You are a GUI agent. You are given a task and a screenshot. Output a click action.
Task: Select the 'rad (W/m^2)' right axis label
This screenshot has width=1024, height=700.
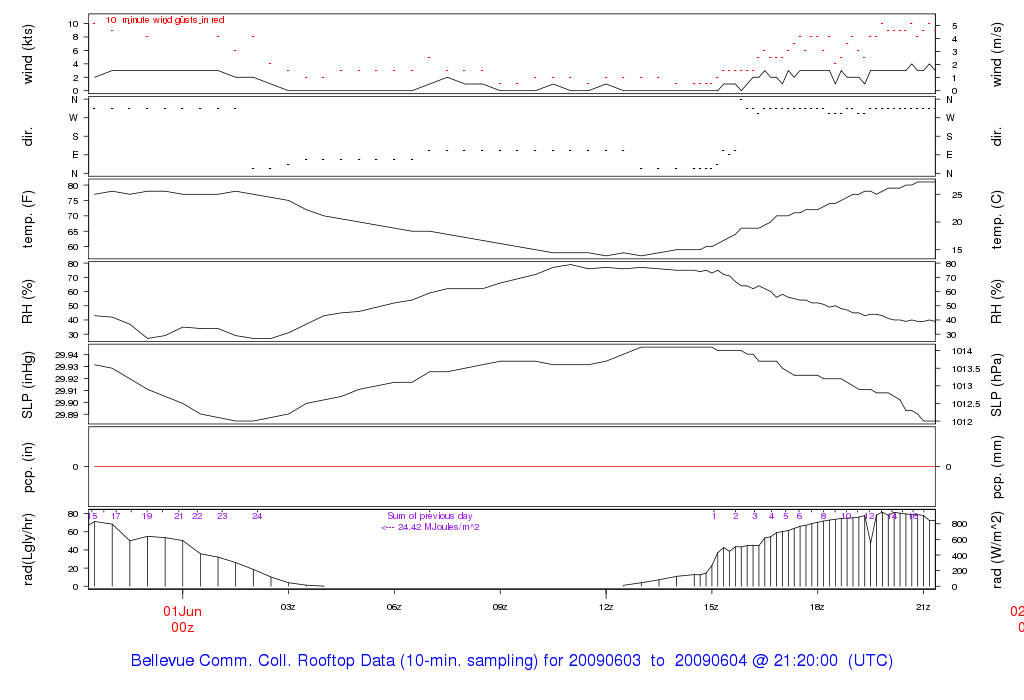point(997,550)
